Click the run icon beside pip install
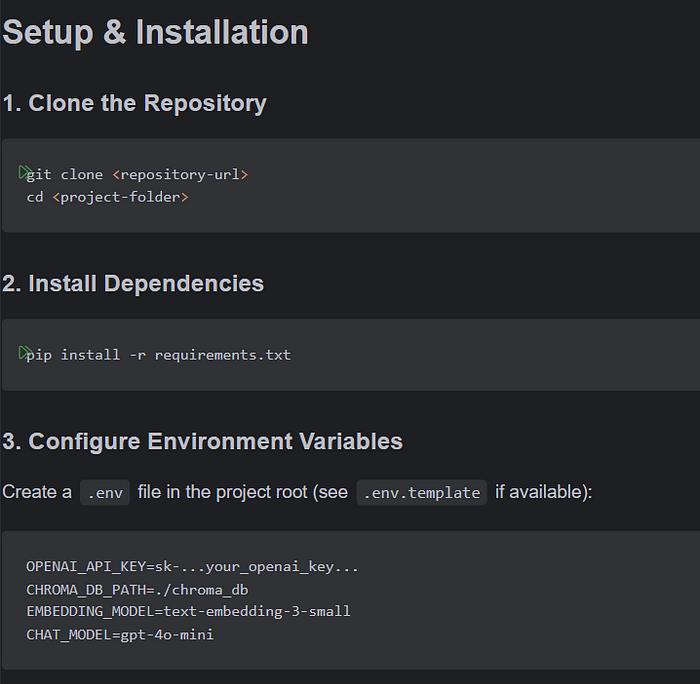 25,353
